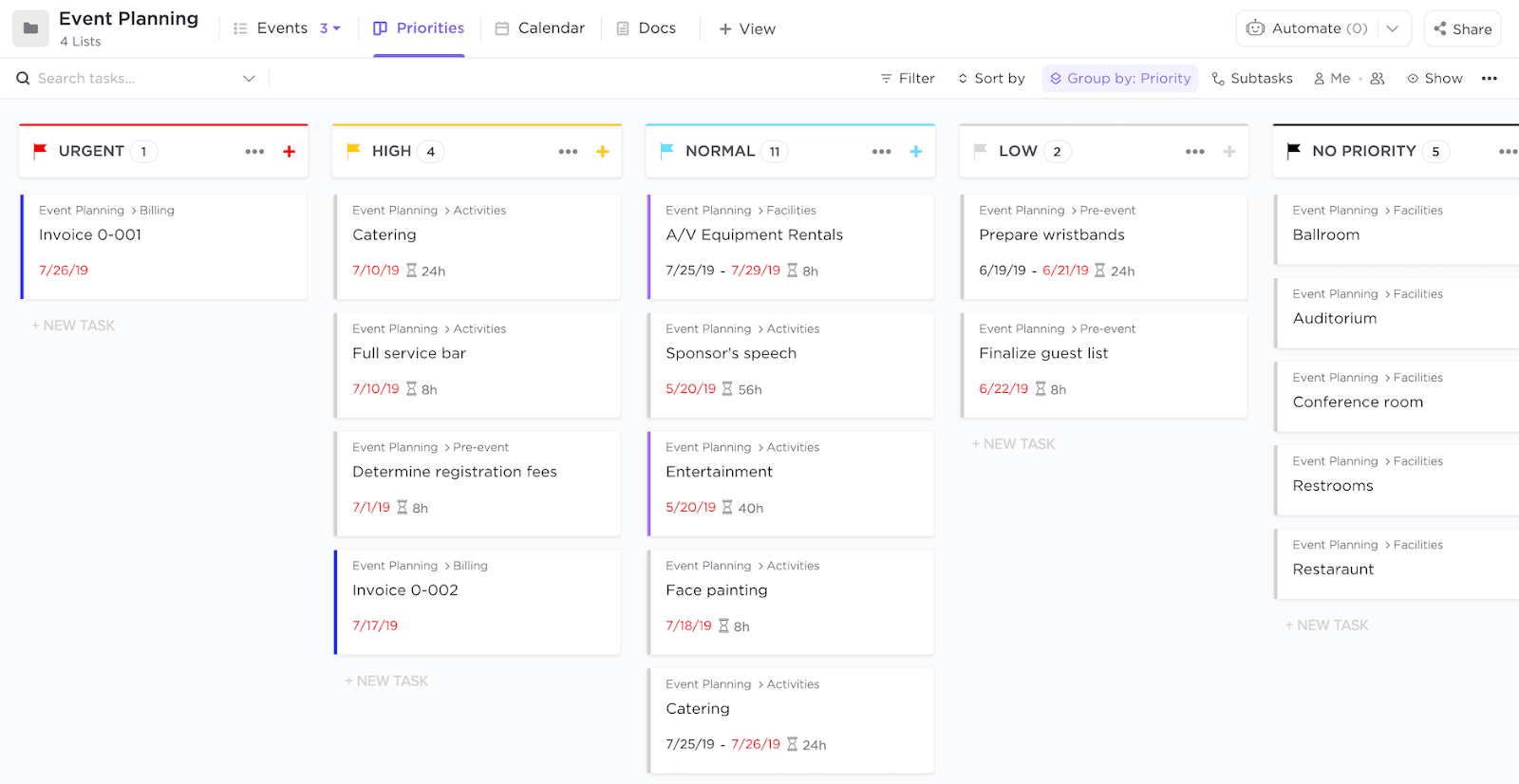This screenshot has height=784, width=1519.
Task: Click the Event Planning title
Action: click(129, 19)
